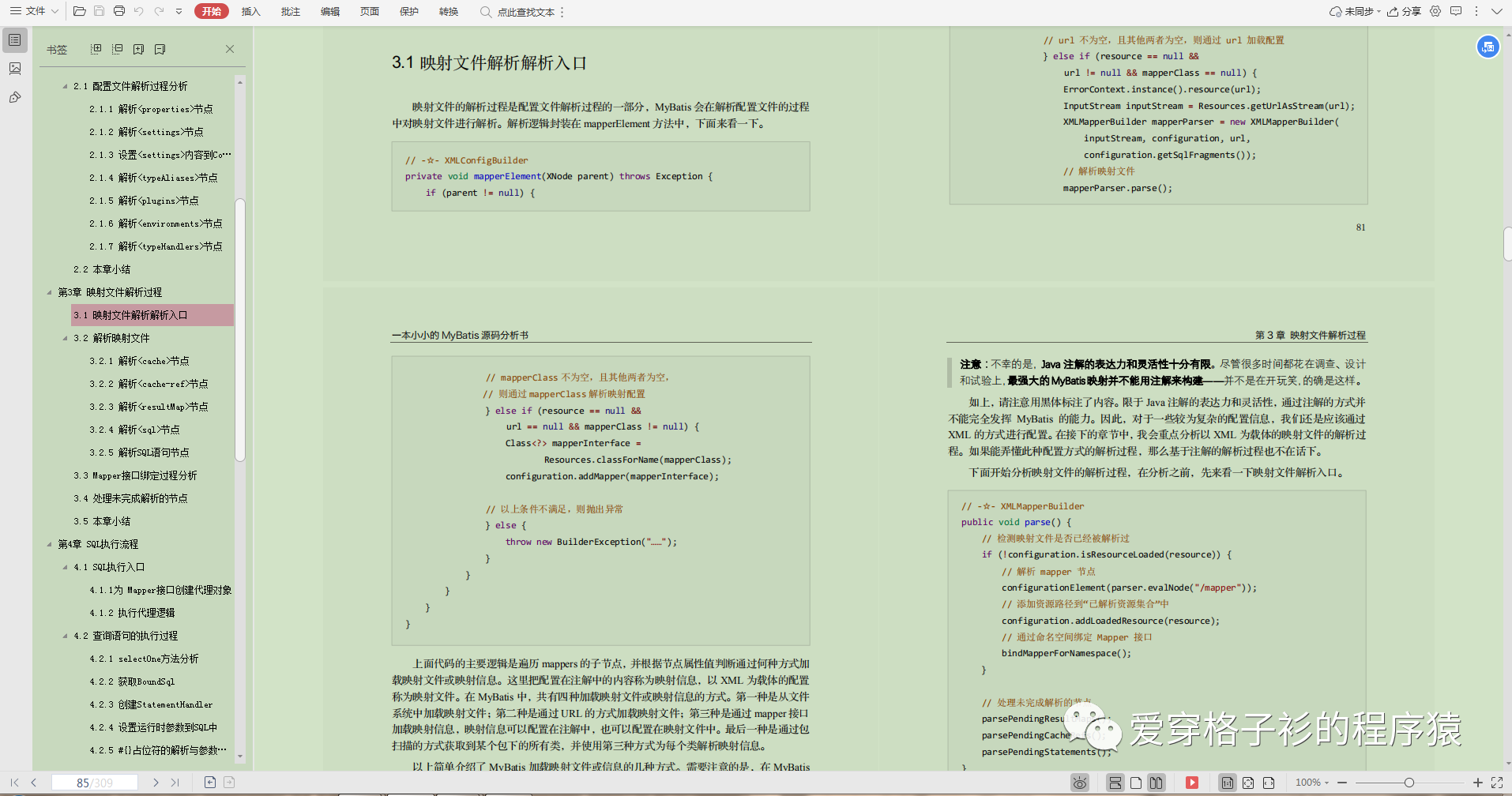Viewport: 1512px width, 796px height.
Task: Set zoom to actual size 1:1
Action: [1228, 783]
